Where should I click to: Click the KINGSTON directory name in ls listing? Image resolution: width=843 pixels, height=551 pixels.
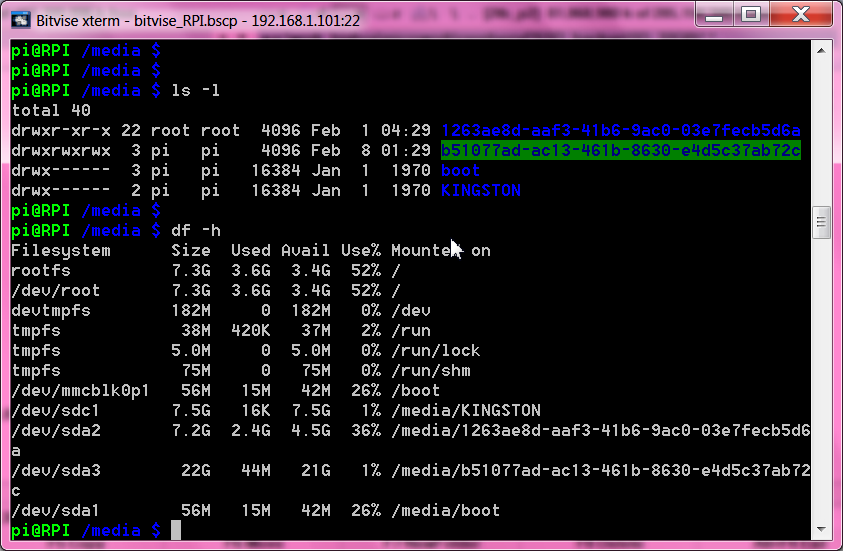480,190
